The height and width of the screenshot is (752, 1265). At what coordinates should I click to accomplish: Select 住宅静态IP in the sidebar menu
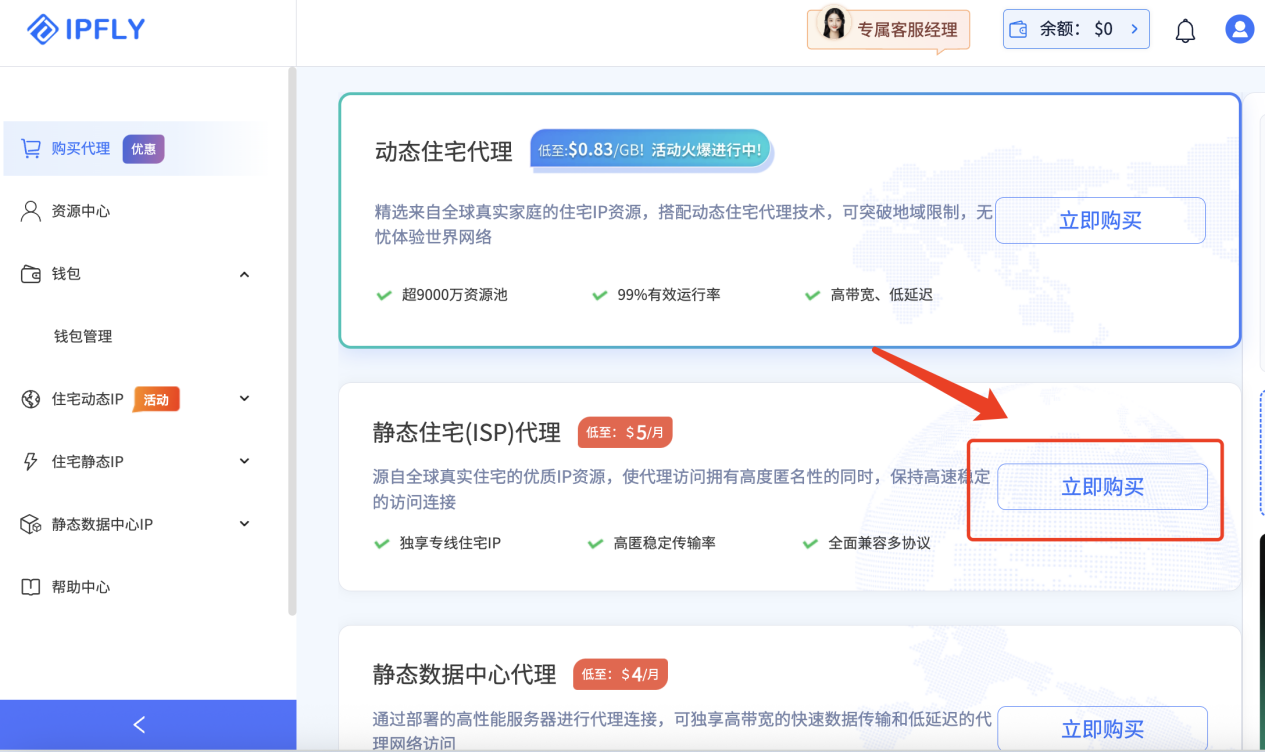(x=87, y=461)
